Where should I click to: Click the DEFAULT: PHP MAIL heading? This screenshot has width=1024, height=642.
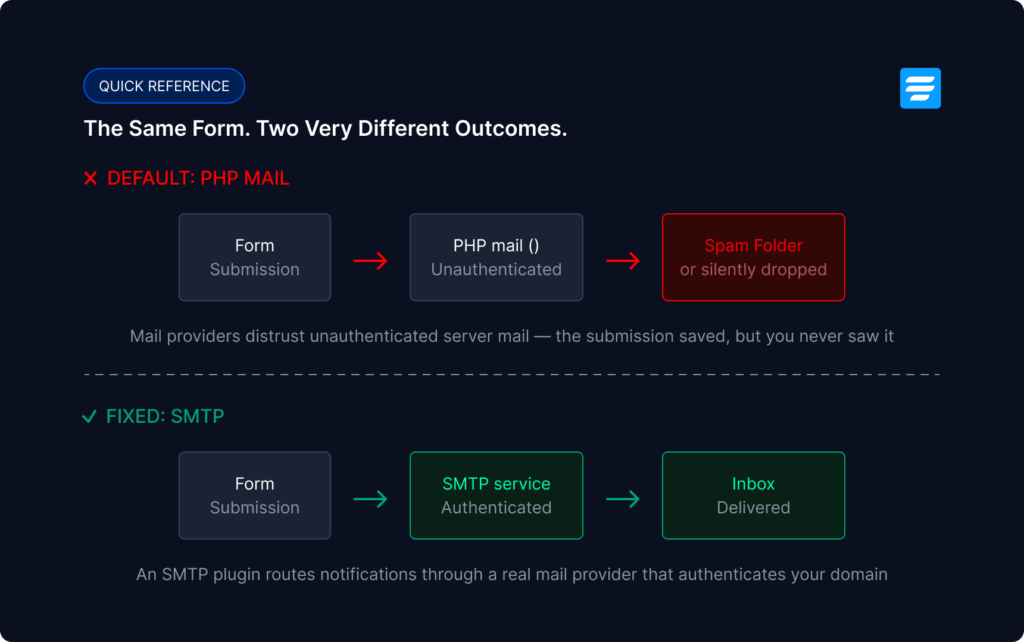click(x=198, y=178)
